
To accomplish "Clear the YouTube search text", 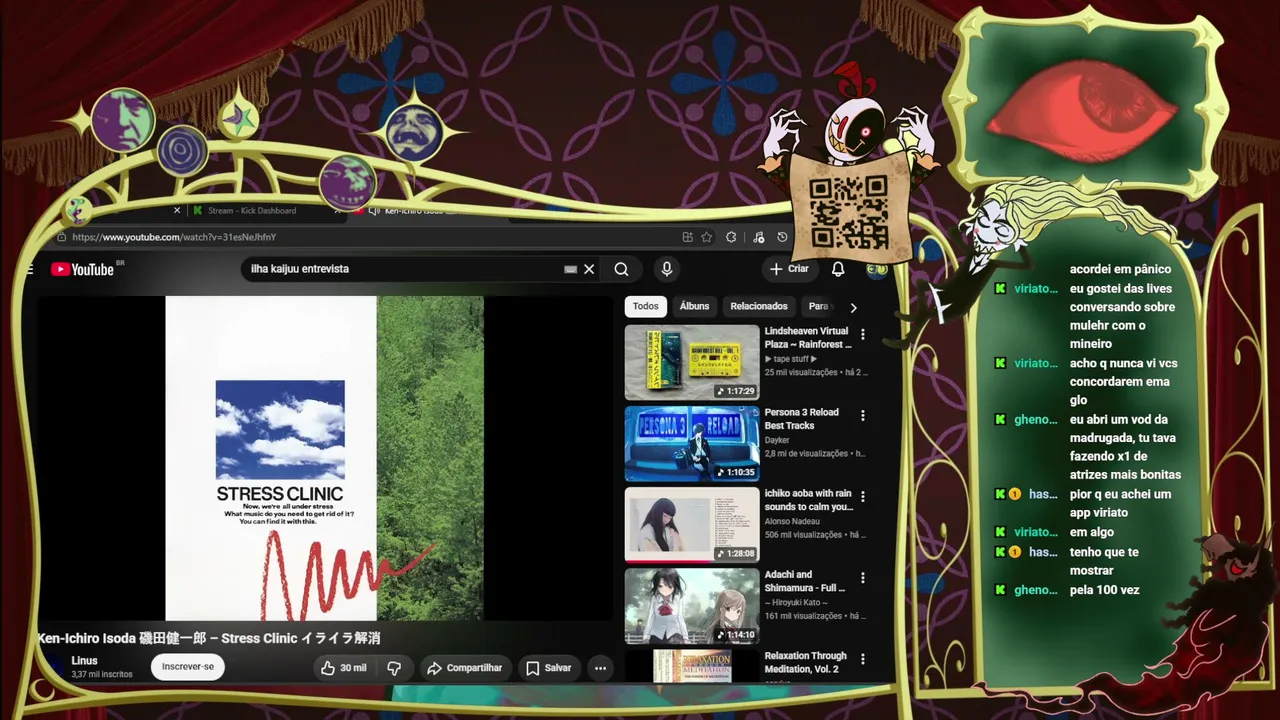I will click(589, 269).
